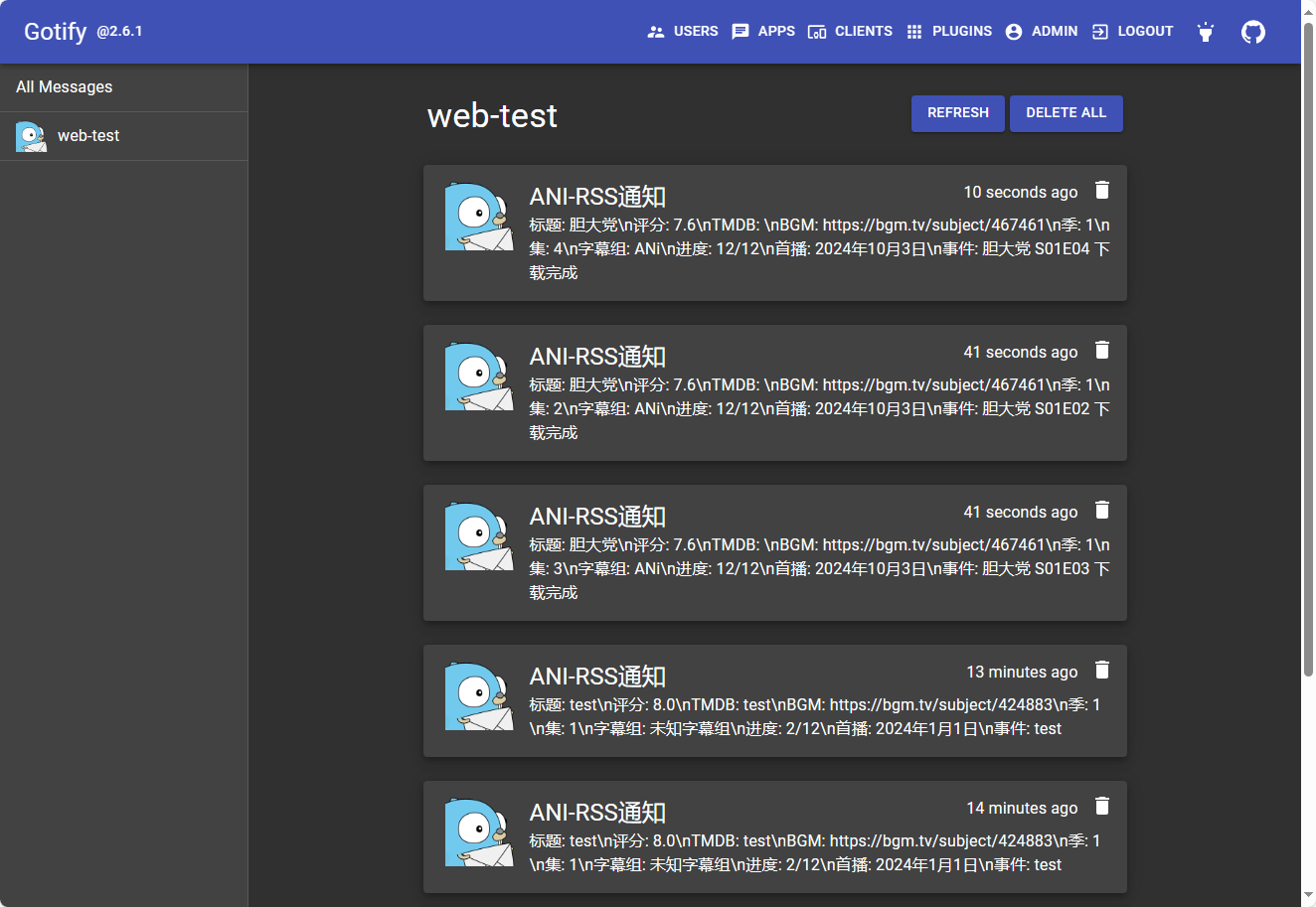The height and width of the screenshot is (907, 1316).
Task: Delete the message from 10 seconds ago
Action: 1101,190
